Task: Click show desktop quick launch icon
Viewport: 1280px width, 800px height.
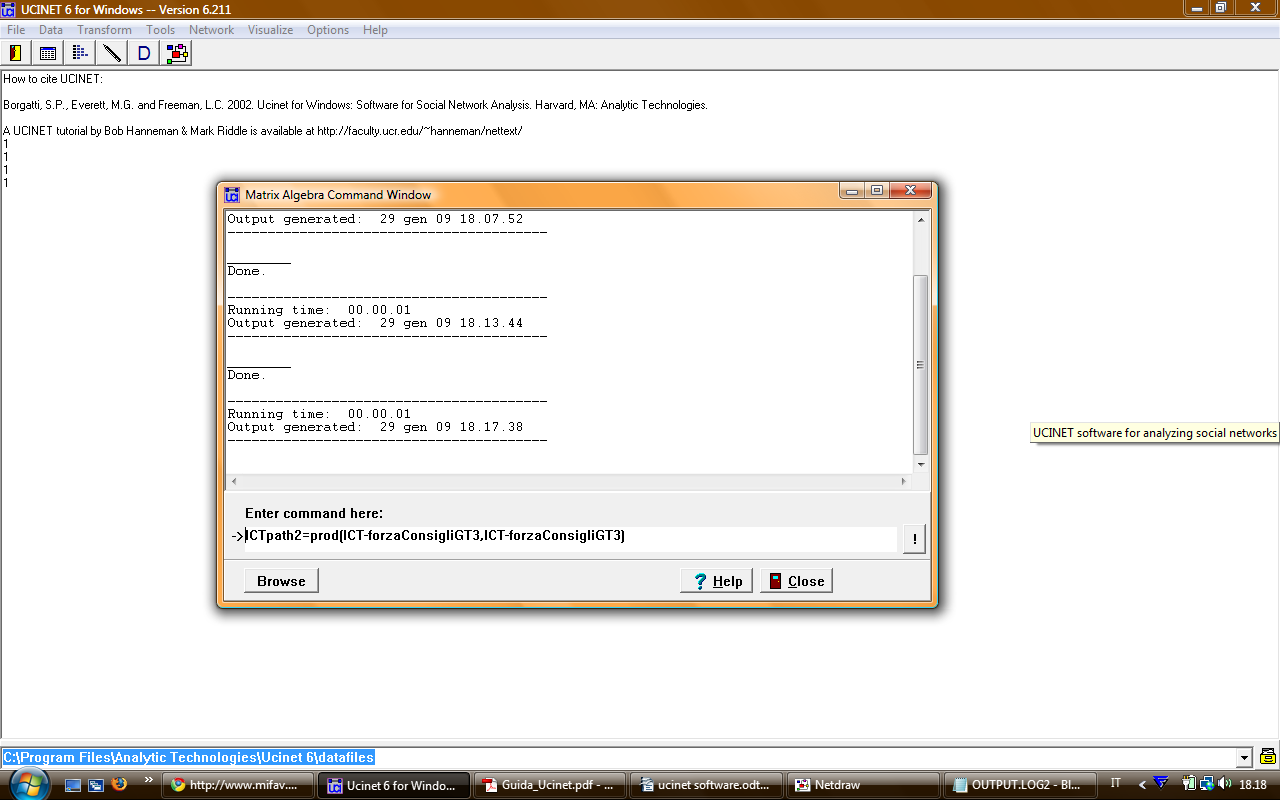Action: coord(73,785)
